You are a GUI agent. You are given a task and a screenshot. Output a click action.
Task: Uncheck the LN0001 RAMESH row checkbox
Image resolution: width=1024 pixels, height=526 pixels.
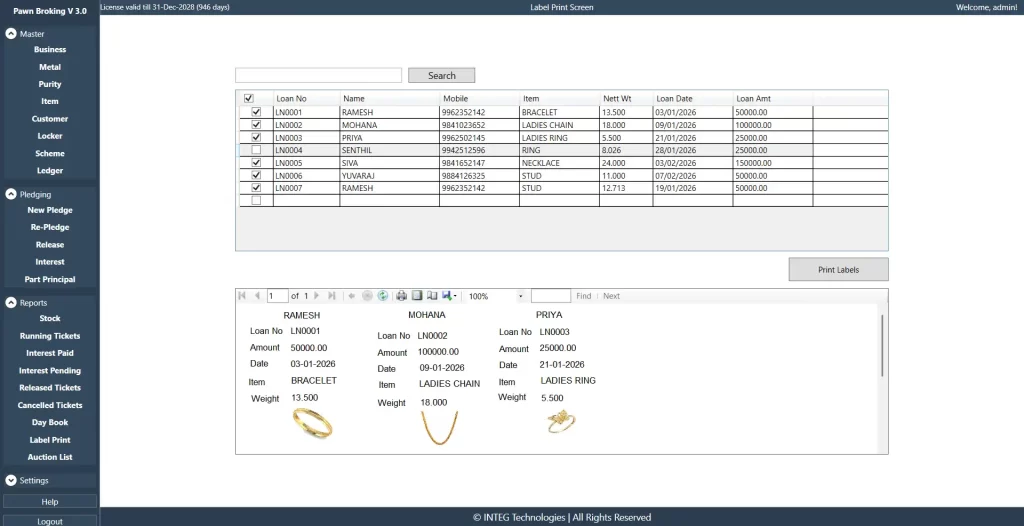256,112
